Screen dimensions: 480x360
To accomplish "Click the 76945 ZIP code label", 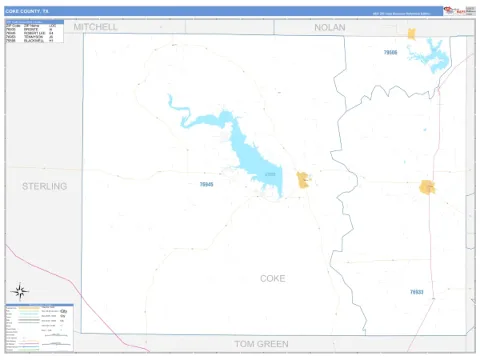I will click(x=206, y=184).
